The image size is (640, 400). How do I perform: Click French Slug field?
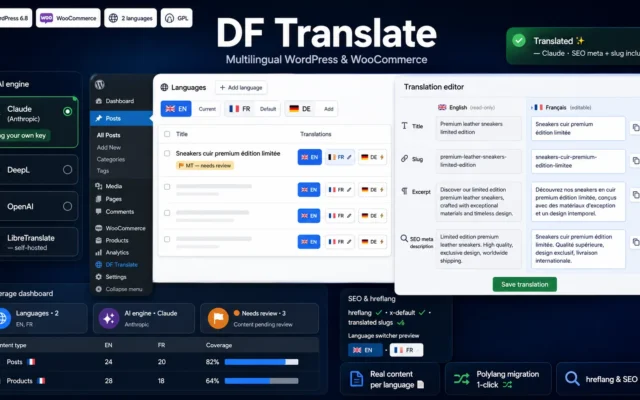(578, 161)
